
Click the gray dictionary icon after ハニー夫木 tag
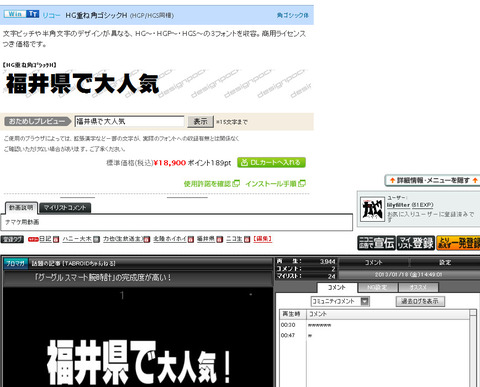96,239
